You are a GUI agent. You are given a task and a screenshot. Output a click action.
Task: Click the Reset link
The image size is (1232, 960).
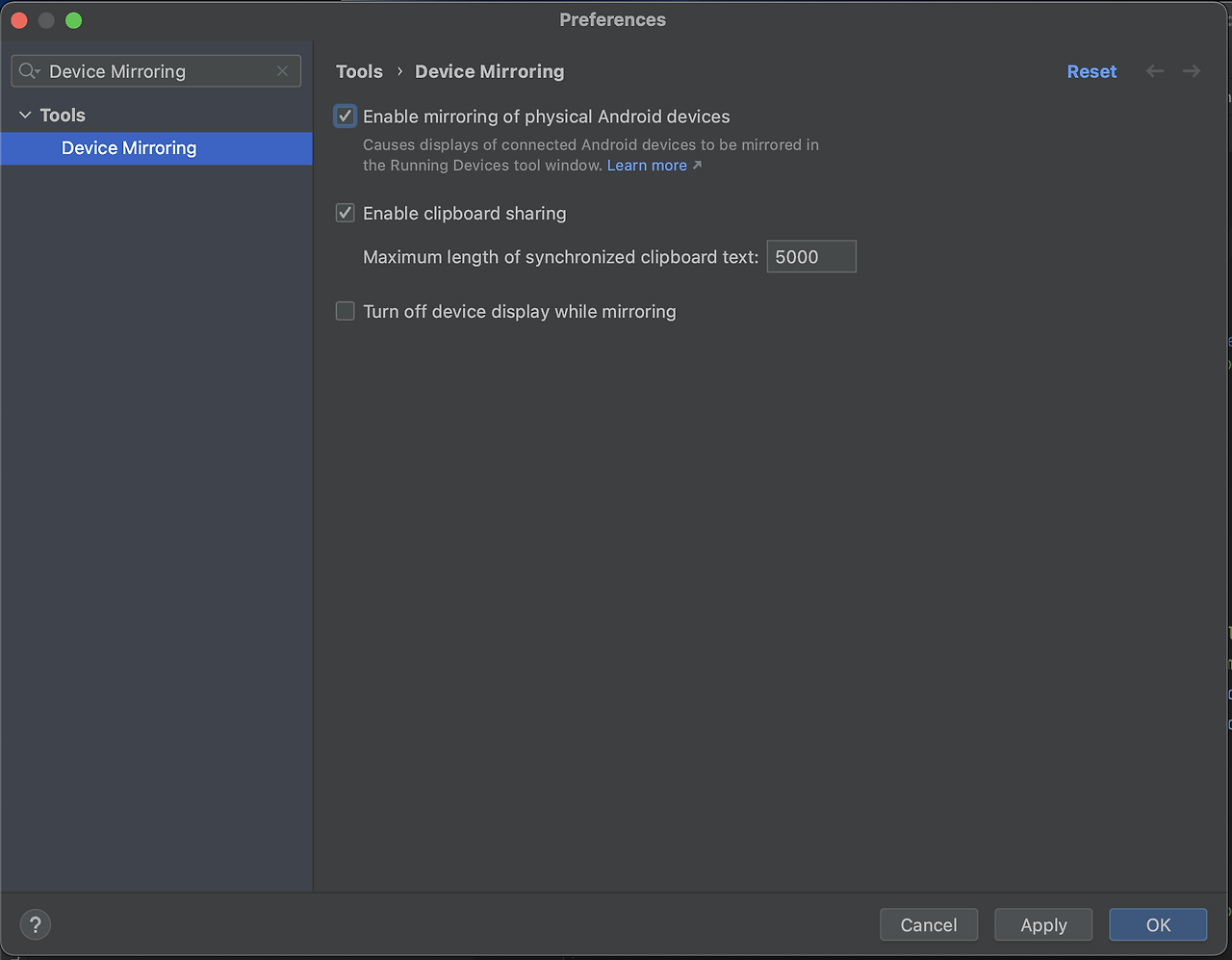click(x=1091, y=70)
